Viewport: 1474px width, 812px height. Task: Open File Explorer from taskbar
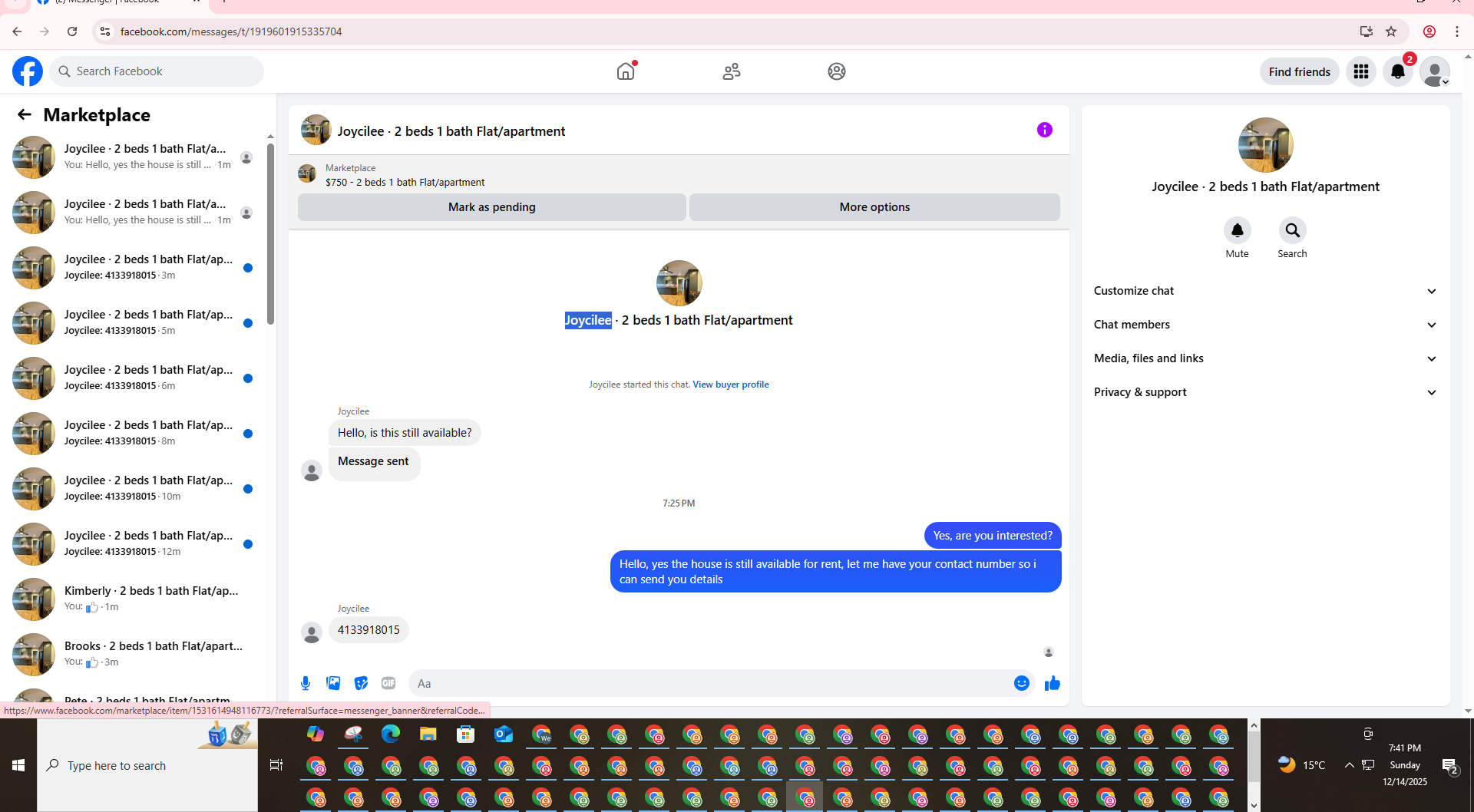[x=428, y=734]
